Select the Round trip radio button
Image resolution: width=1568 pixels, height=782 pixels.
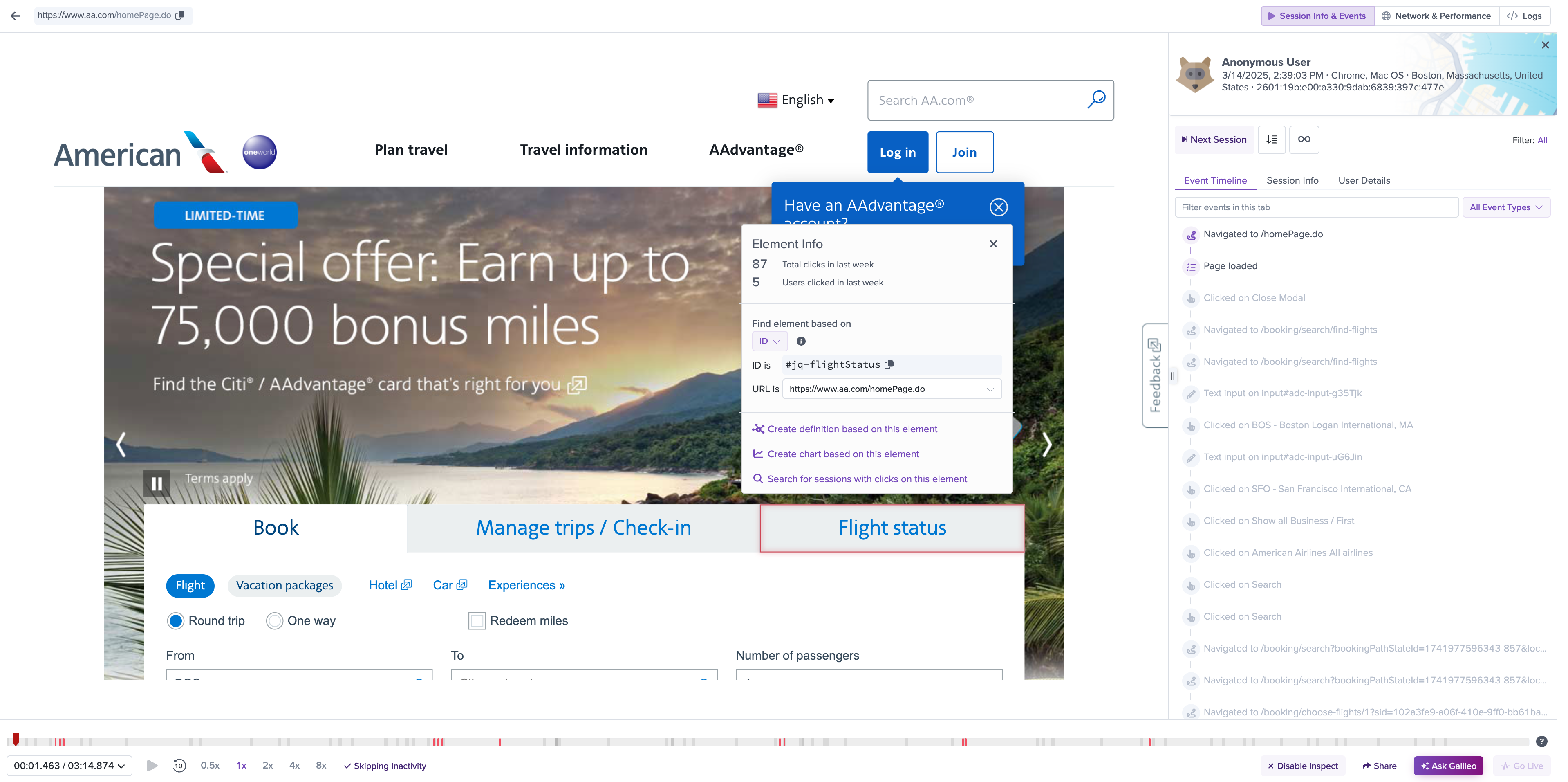pyautogui.click(x=175, y=620)
